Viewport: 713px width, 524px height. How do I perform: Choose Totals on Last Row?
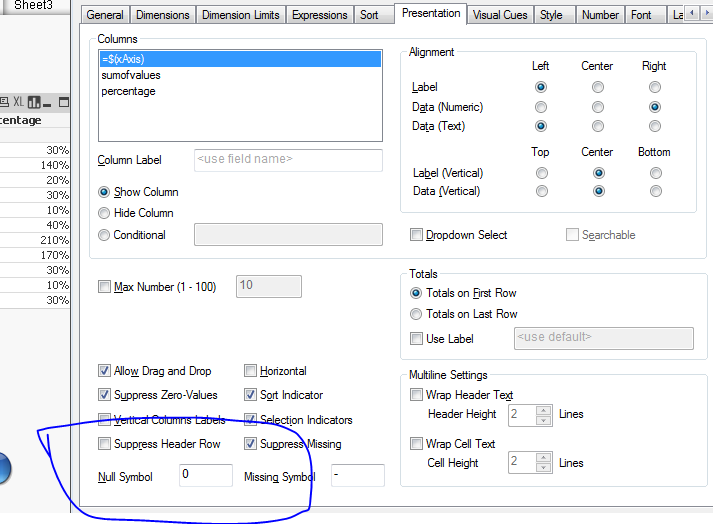click(x=417, y=314)
